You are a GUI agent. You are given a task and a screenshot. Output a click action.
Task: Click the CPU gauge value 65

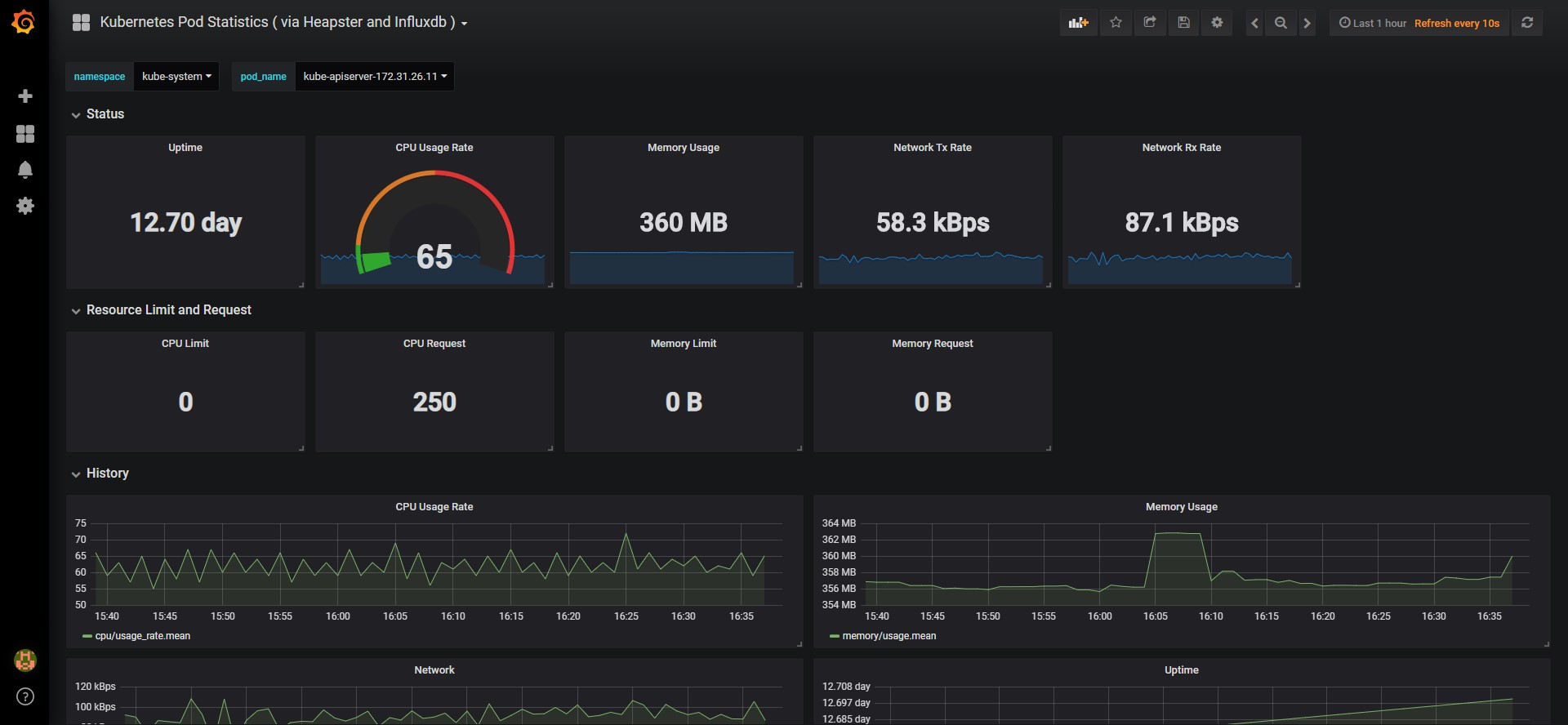coord(434,257)
